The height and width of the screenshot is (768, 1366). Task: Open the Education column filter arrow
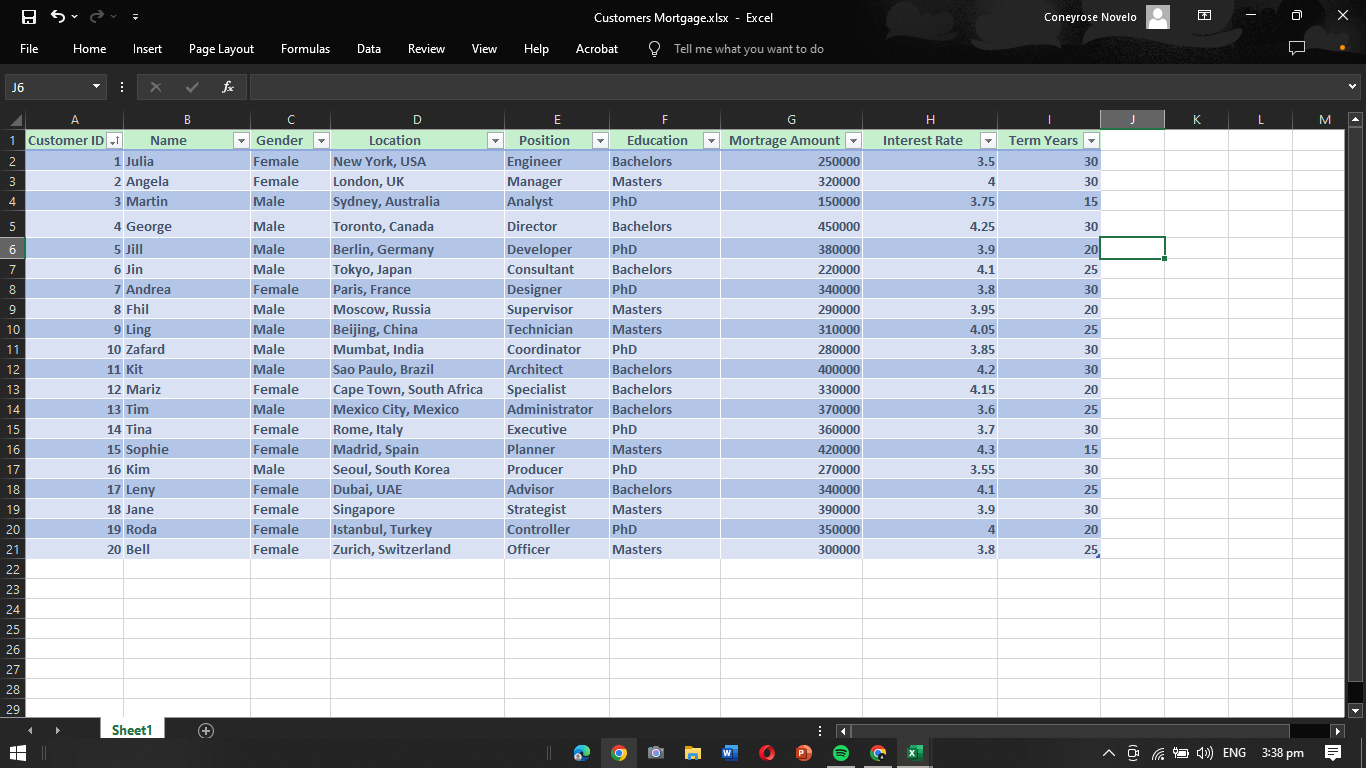(711, 141)
